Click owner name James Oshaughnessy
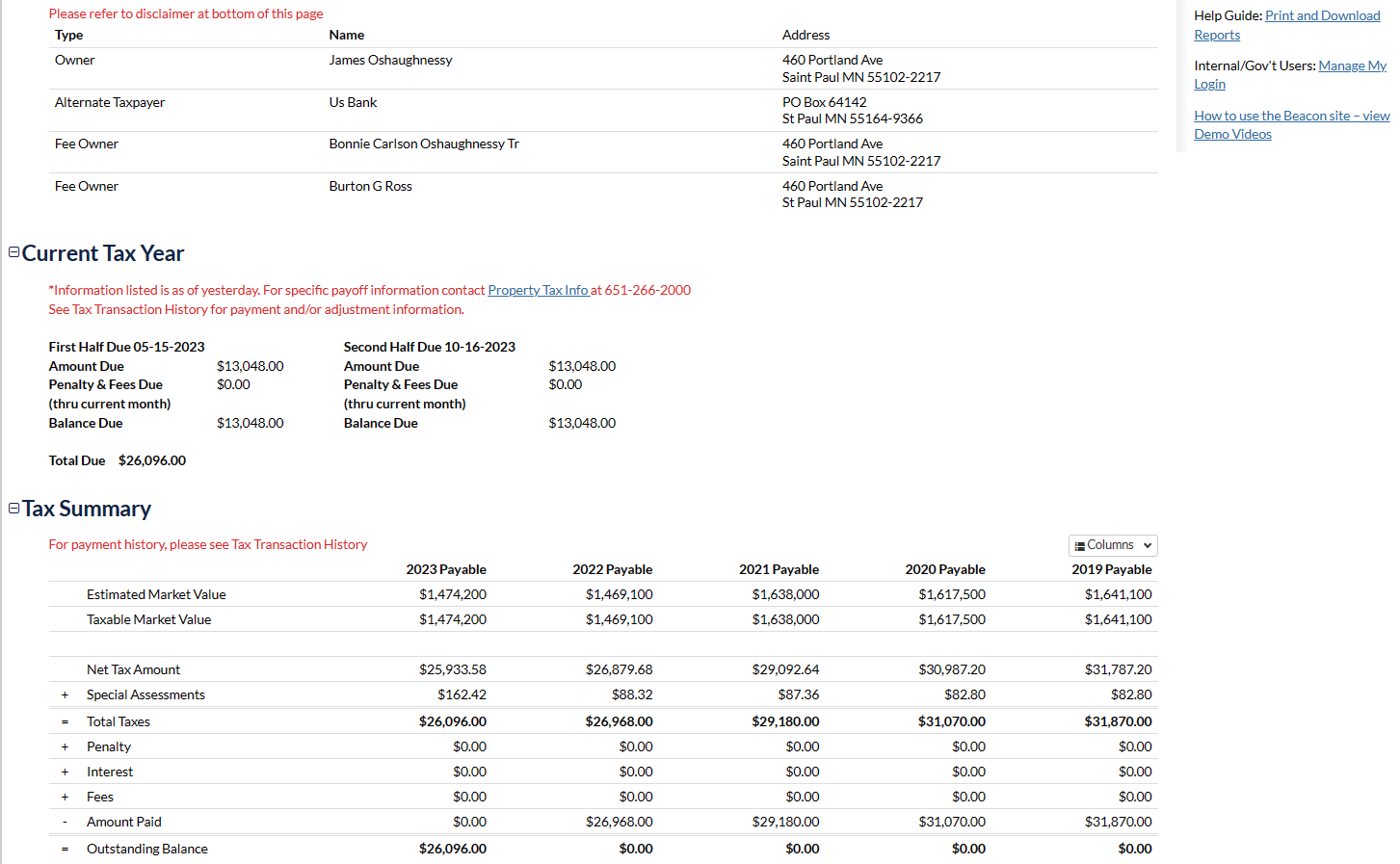1400x864 pixels. pos(390,61)
